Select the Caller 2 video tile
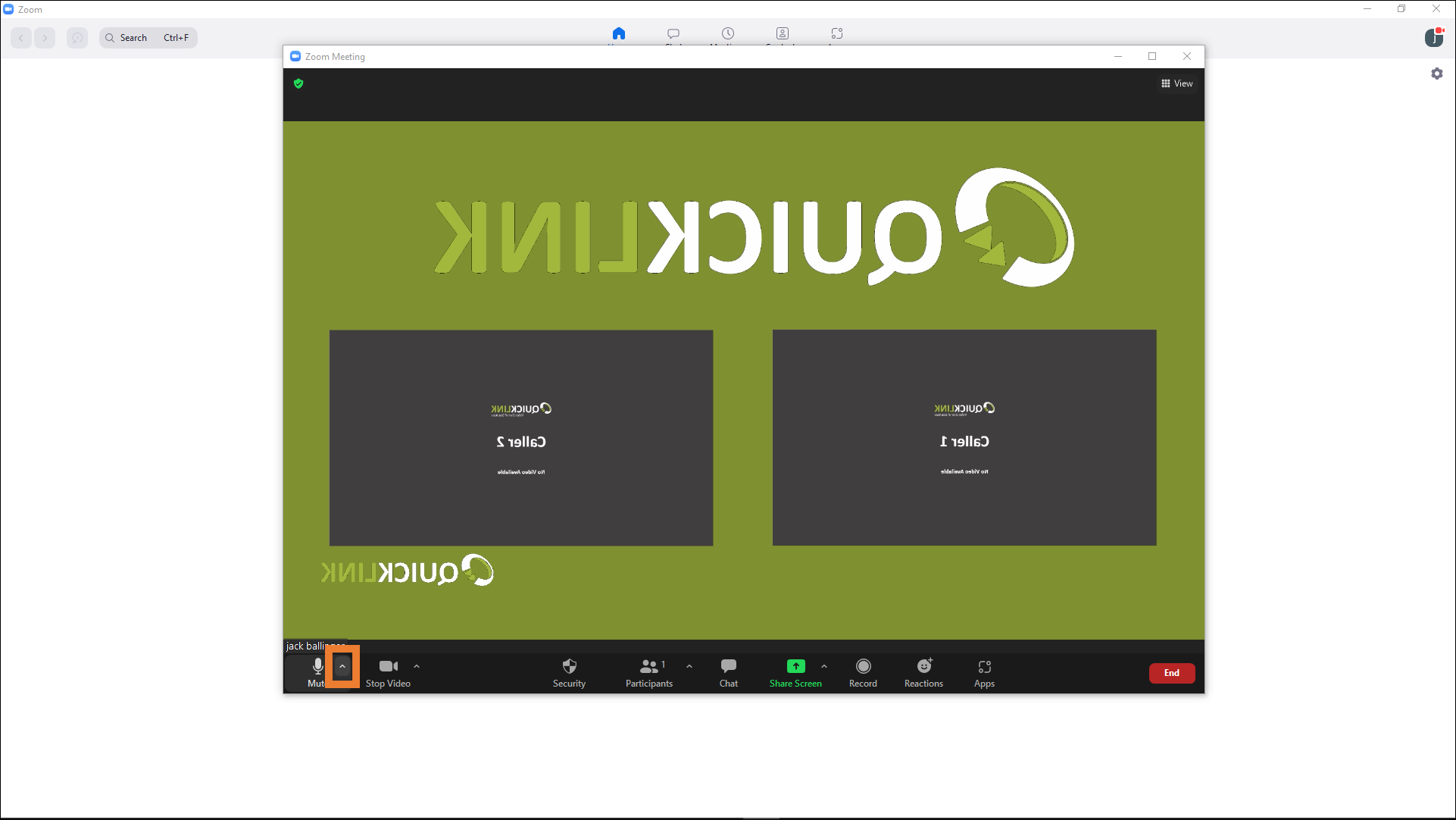The height and width of the screenshot is (820, 1456). pos(521,438)
